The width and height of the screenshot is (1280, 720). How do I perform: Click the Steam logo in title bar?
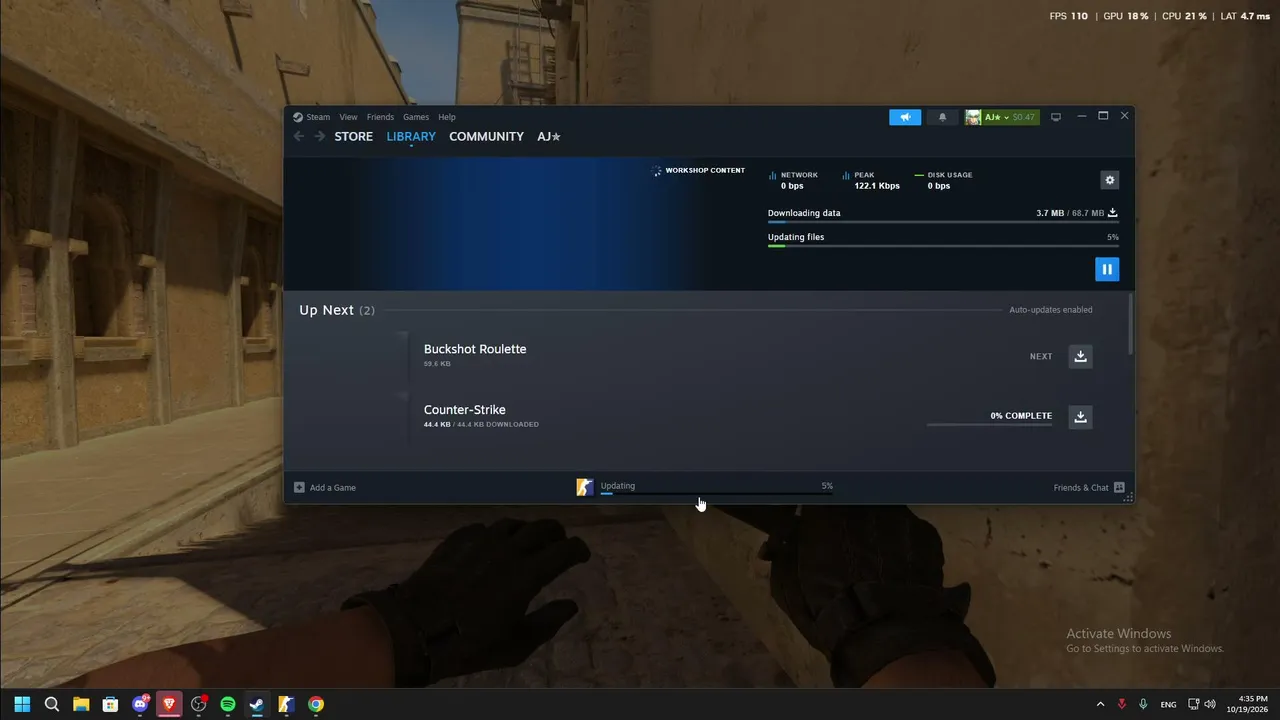(298, 117)
